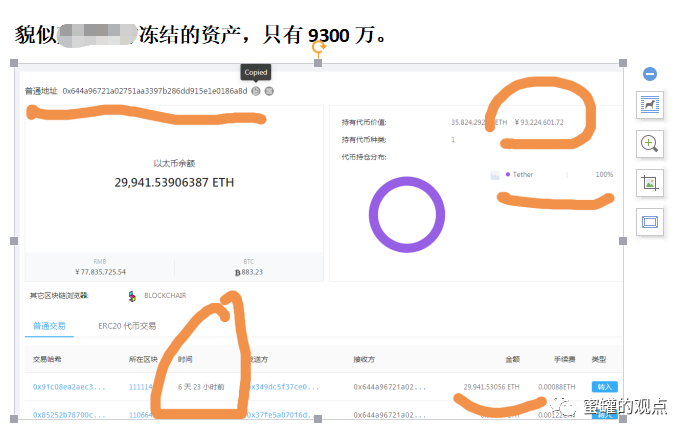Click the magnifier zoom picture icon
Image resolution: width=690 pixels, height=437 pixels.
pyautogui.click(x=650, y=143)
